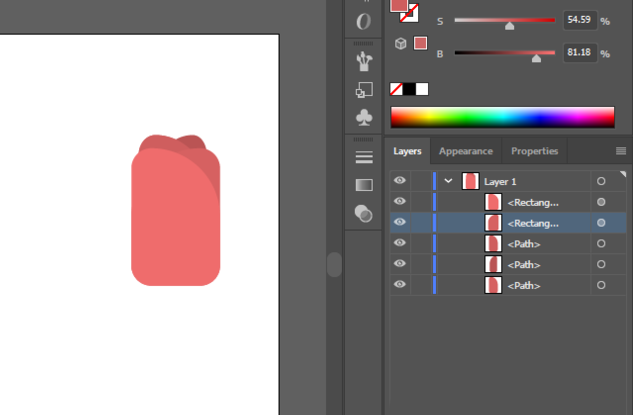Click the small red in-web-color swatch

(x=420, y=43)
